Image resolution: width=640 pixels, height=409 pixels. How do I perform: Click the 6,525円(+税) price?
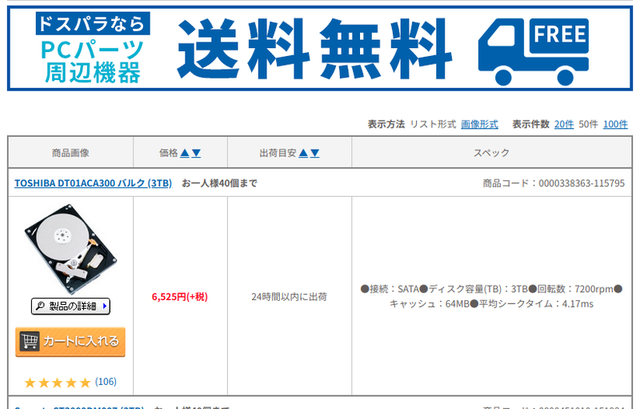[x=180, y=297]
